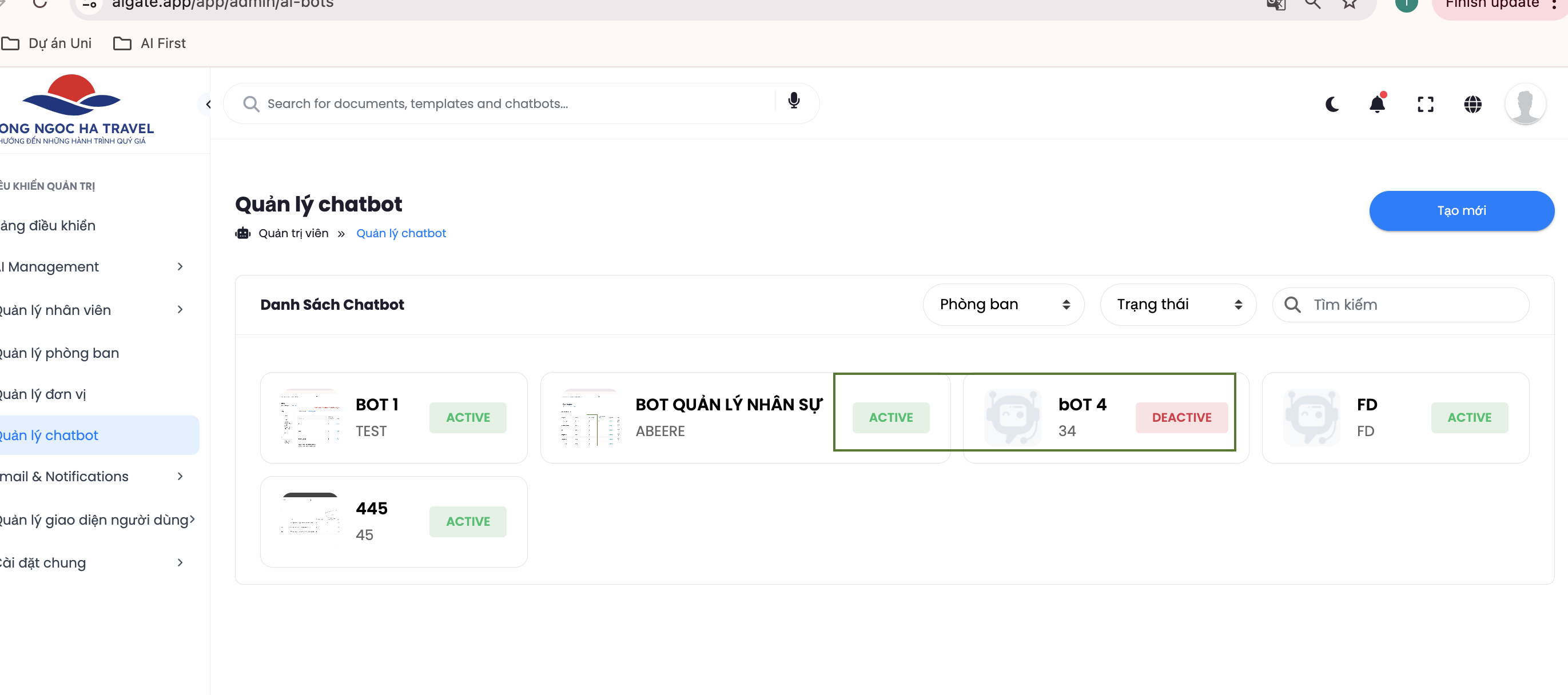Open the Trạng thái dropdown
This screenshot has width=1568, height=695.
[1178, 304]
